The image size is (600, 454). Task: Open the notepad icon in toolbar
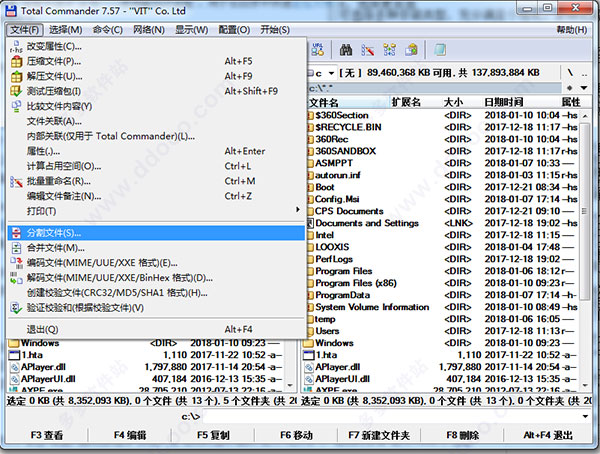pos(440,50)
